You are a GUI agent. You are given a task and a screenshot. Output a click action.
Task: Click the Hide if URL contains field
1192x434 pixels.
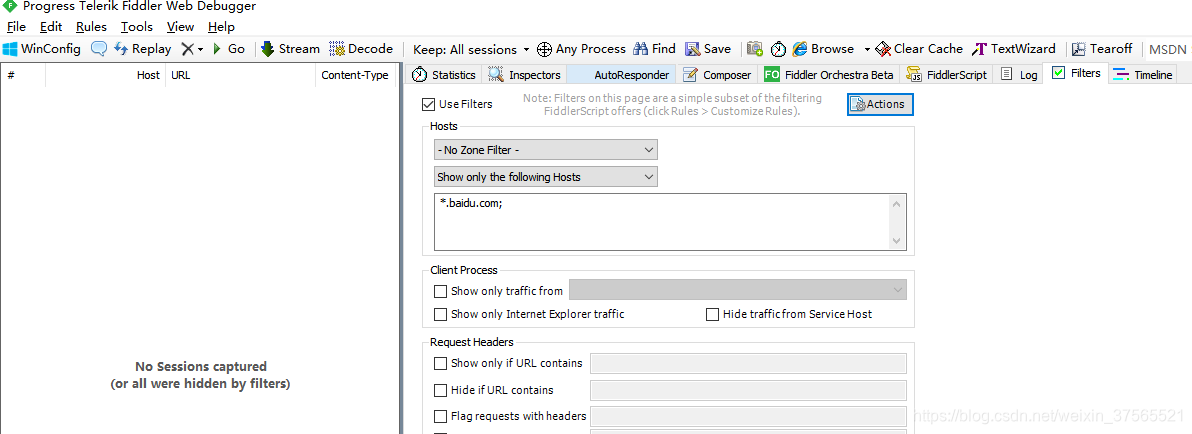[x=749, y=390]
